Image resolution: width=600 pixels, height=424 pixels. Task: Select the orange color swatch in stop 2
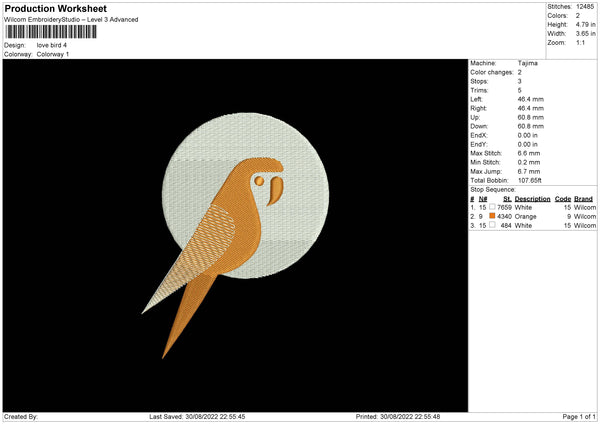tap(493, 216)
